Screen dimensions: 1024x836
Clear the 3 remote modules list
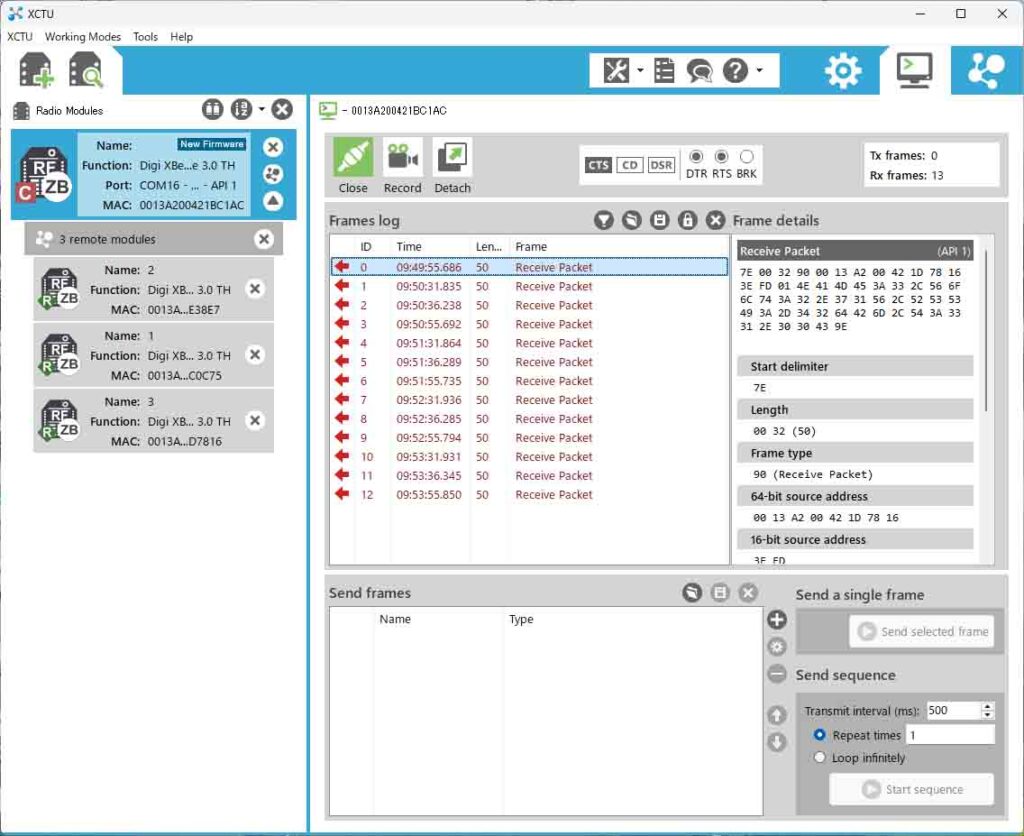(x=264, y=239)
